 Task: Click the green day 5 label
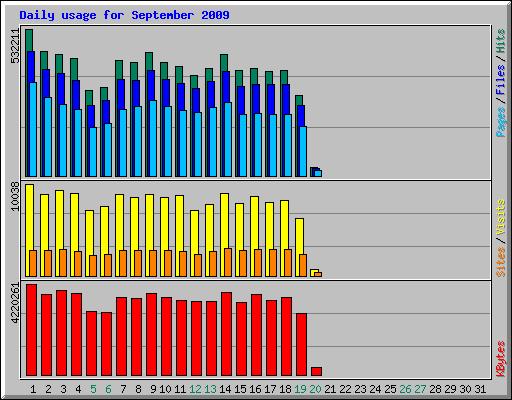point(93,389)
